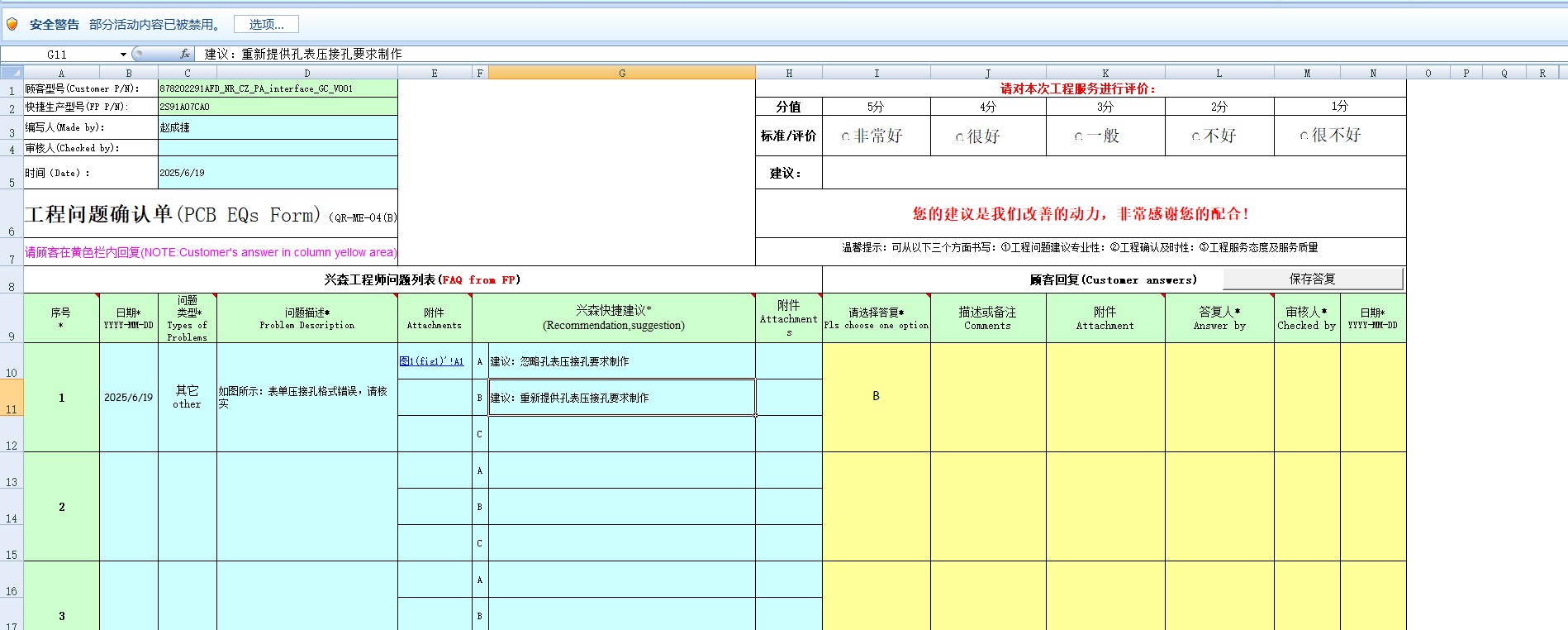Viewport: 1568px width, 630px height.
Task: Click the 温馨提示 hint text row
Action: pyautogui.click(x=1080, y=247)
